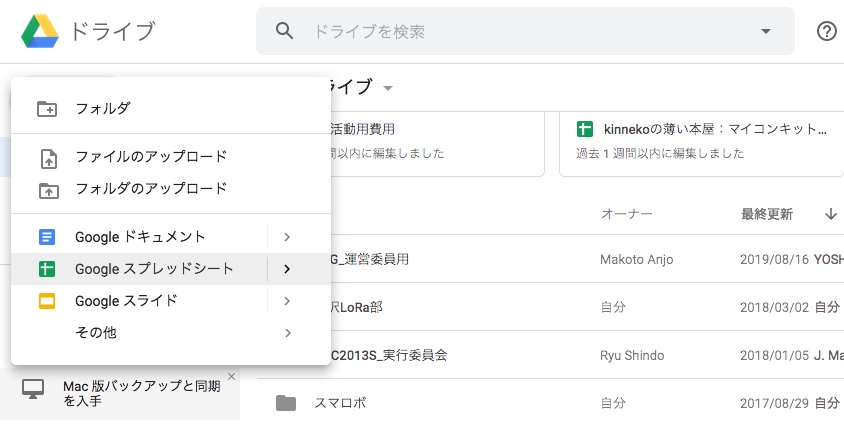Open the スマロボ folder row
The height and width of the screenshot is (426, 844).
(x=340, y=403)
